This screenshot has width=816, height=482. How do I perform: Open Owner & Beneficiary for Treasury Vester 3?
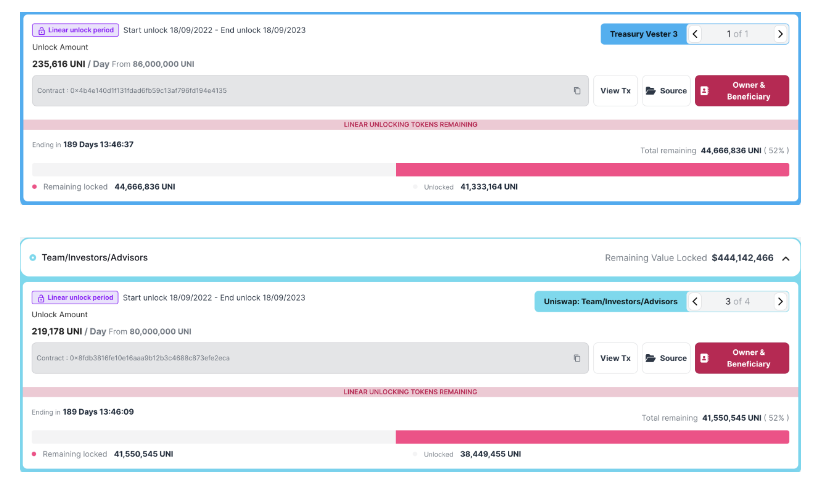742,91
